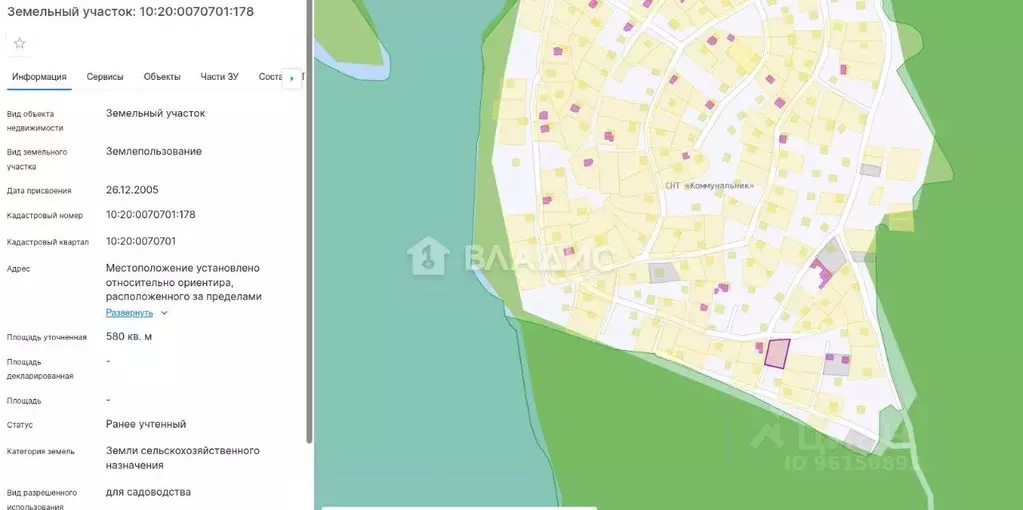
Task: Open the Информация tab
Action: point(39,77)
